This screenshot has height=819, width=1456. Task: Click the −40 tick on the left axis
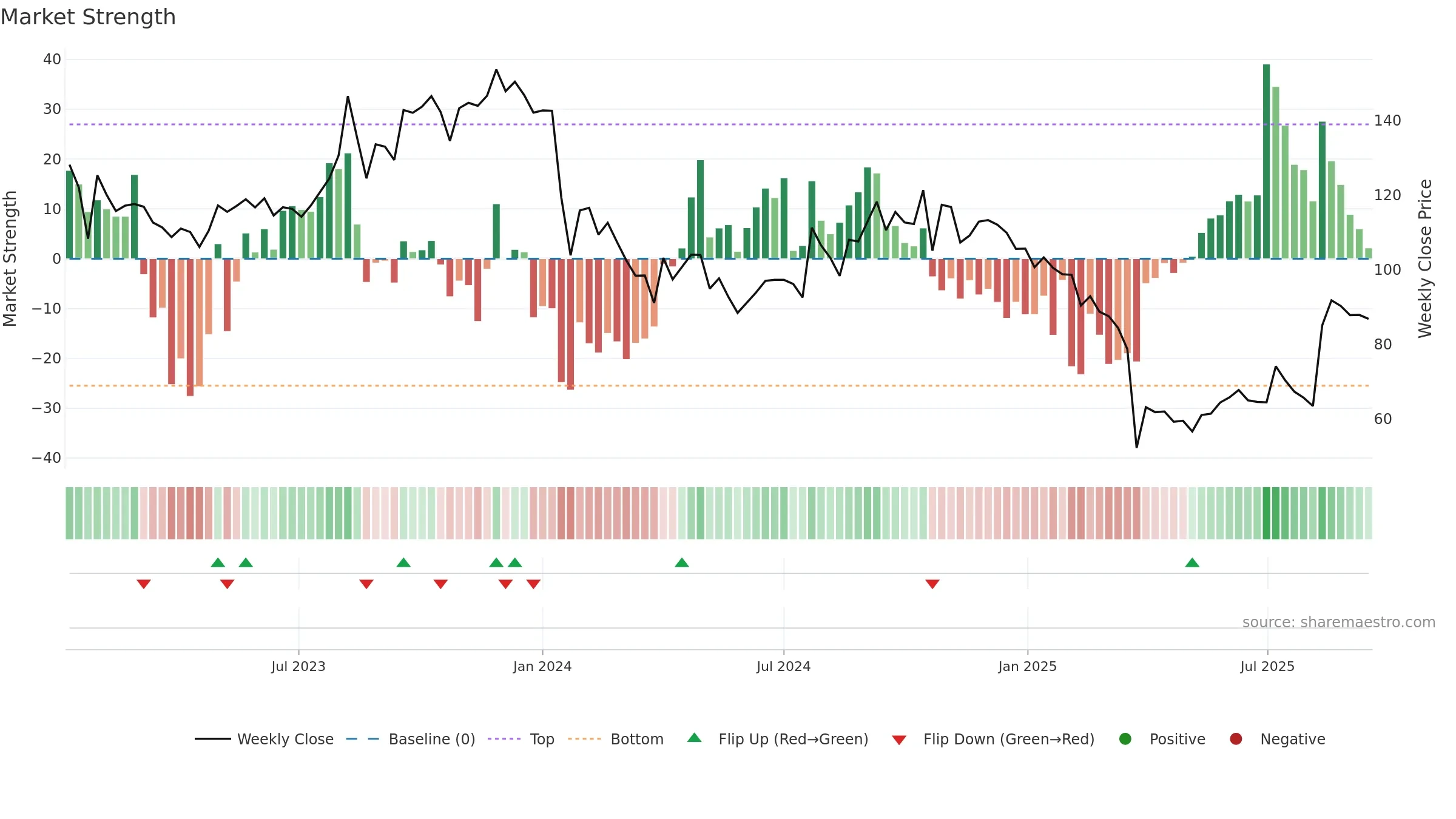pos(47,458)
